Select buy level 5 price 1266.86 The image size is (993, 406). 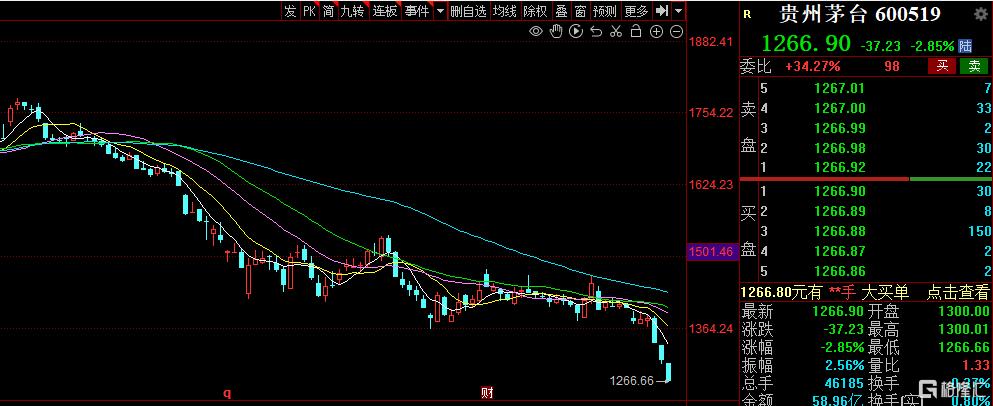(x=839, y=272)
